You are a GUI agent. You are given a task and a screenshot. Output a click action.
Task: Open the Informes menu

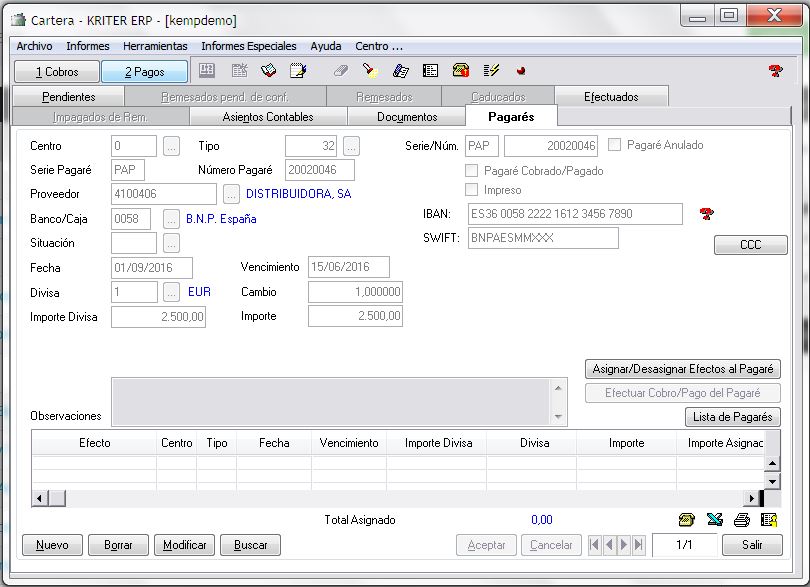click(x=88, y=46)
